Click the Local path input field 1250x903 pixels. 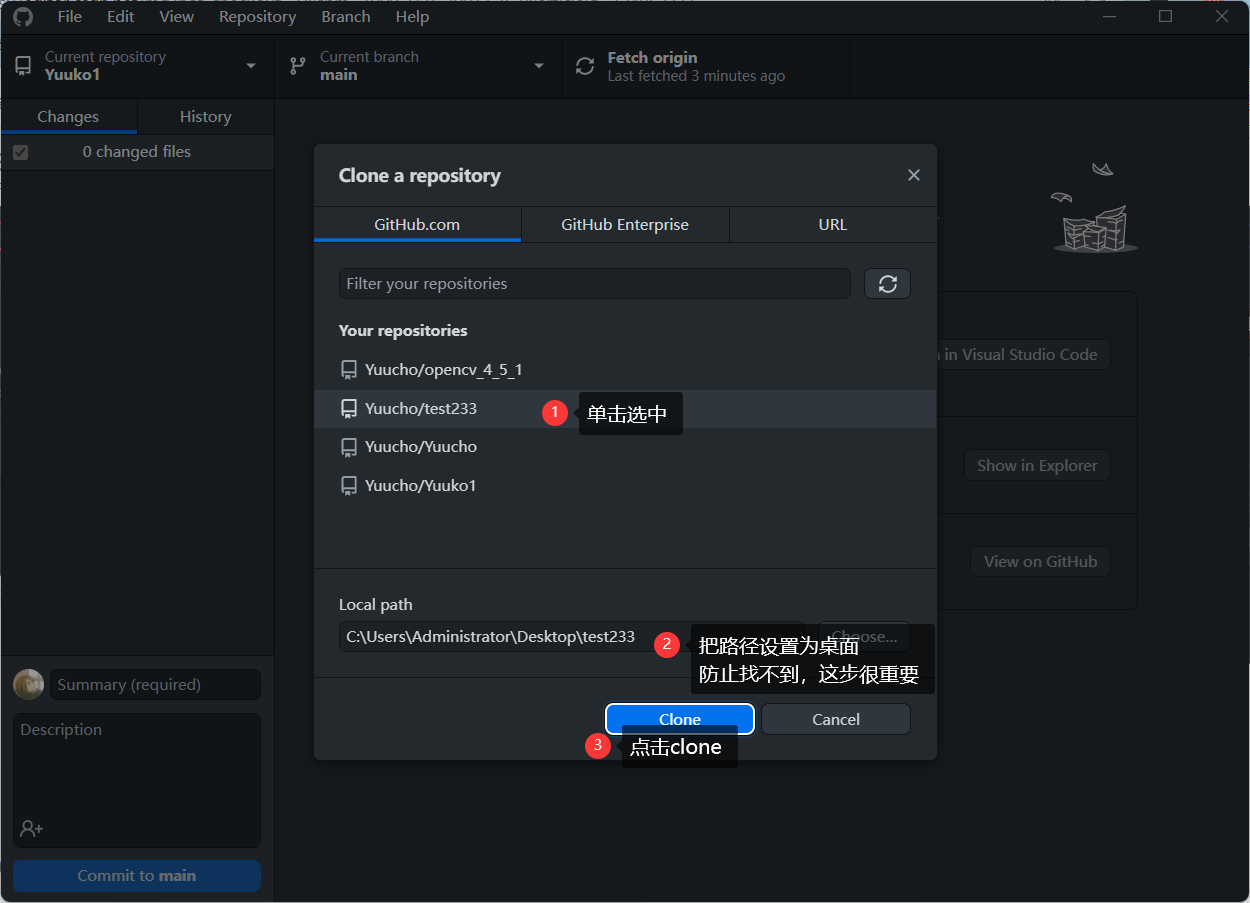pos(572,637)
